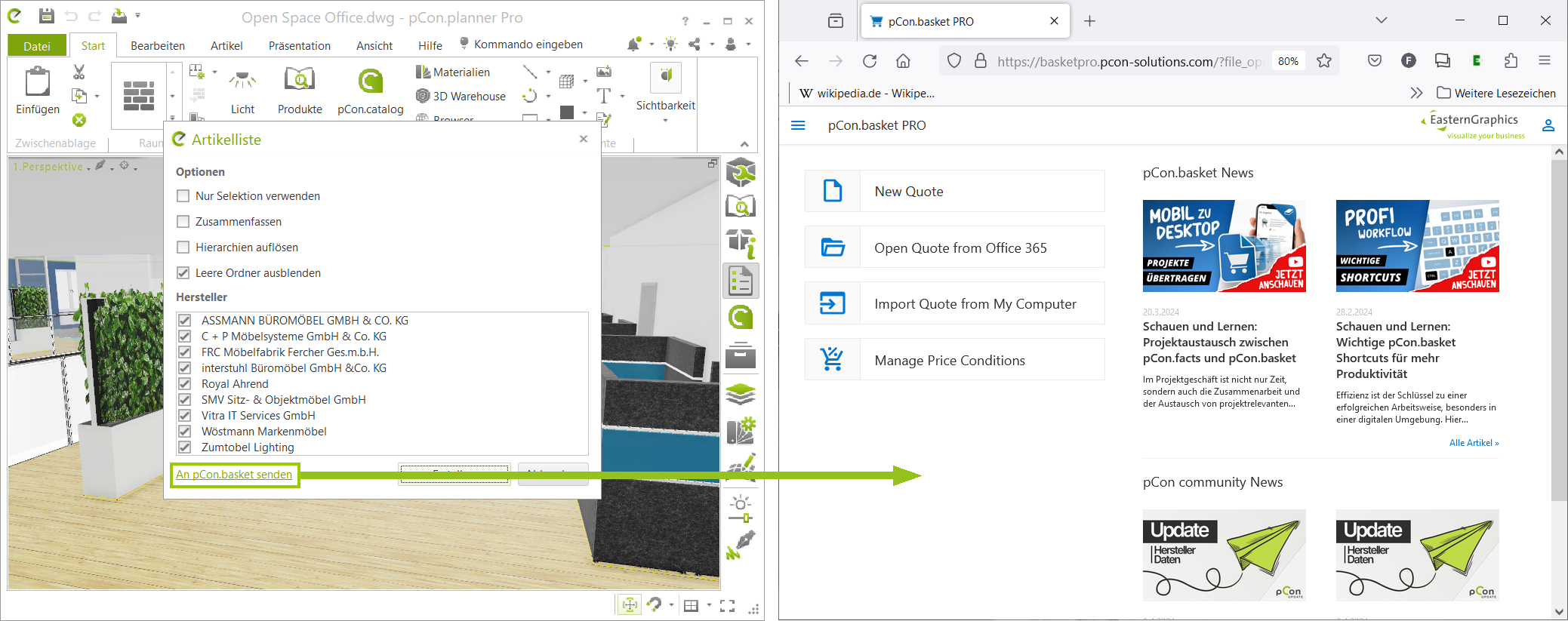Uncheck Royal Ahrend manufacturer
This screenshot has height=621, width=1568.
[184, 383]
